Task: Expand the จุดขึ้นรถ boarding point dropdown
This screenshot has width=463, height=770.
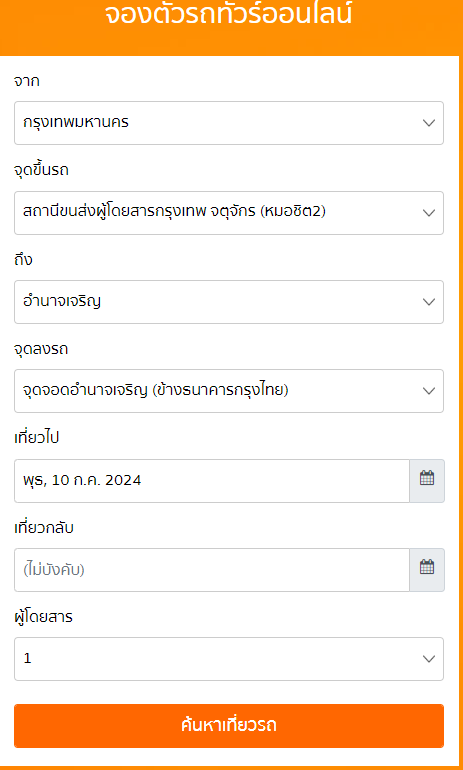Action: 229,213
